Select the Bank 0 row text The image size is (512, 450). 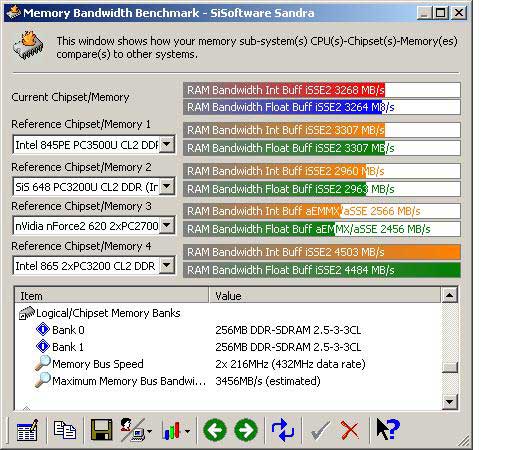pos(68,330)
